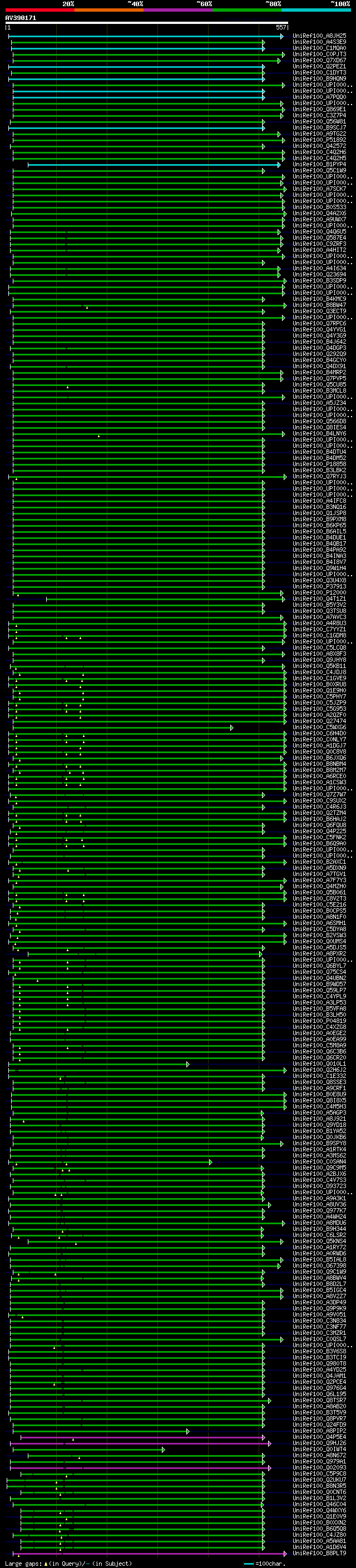Open hit UniRef100_Q42572

coord(319,147)
